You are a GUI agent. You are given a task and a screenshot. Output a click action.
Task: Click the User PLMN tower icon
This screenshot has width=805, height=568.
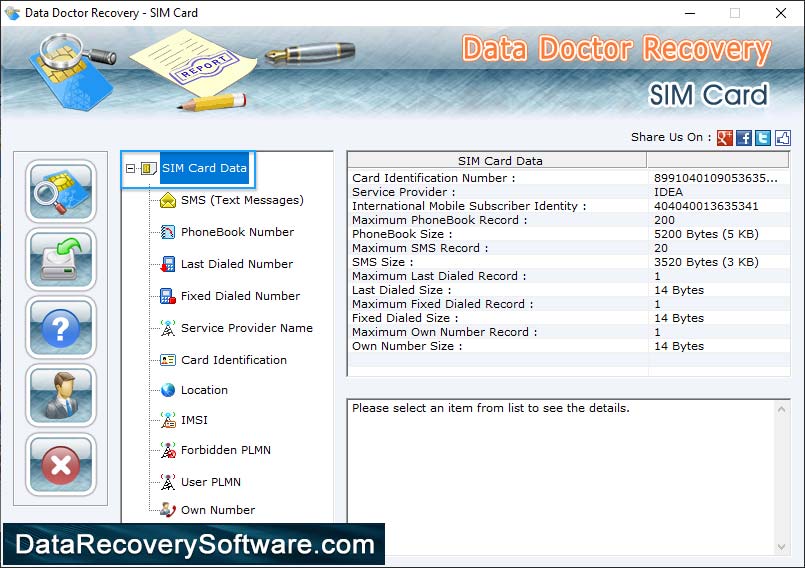168,482
